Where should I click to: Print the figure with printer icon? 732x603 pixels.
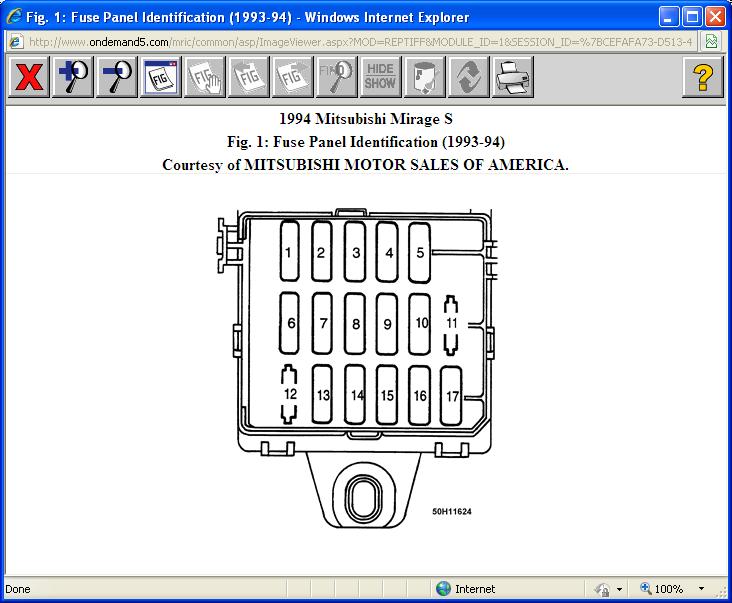[513, 77]
